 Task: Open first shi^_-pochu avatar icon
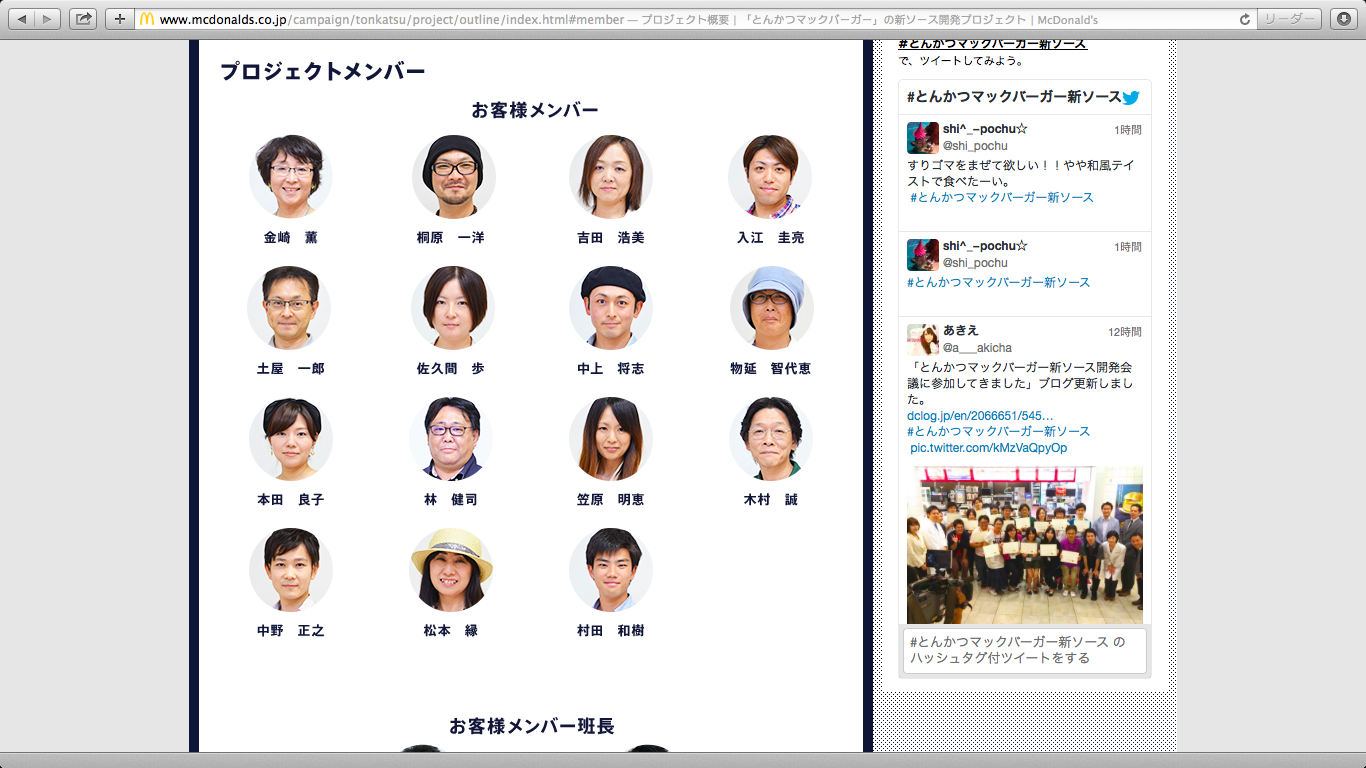(x=922, y=138)
